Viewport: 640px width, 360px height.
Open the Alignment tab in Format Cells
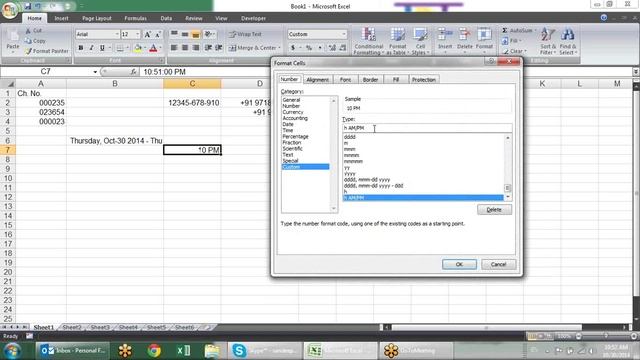point(318,80)
